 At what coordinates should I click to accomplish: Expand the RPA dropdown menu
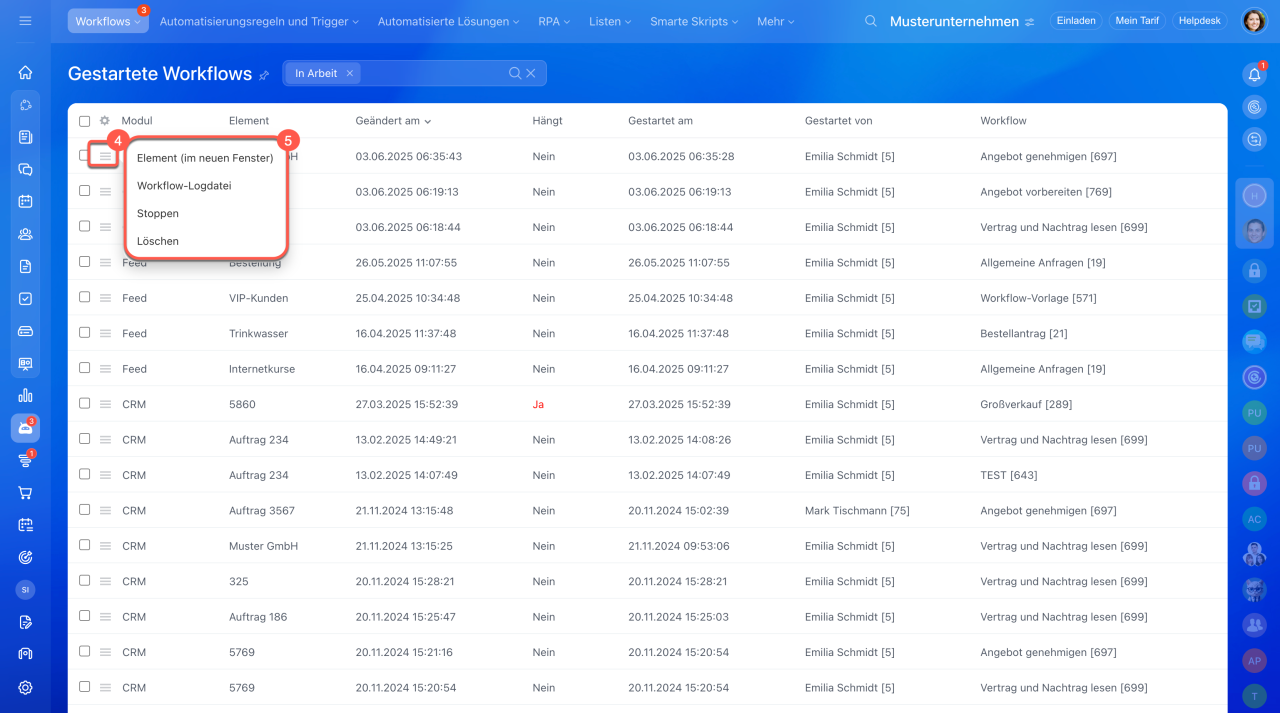(x=554, y=21)
